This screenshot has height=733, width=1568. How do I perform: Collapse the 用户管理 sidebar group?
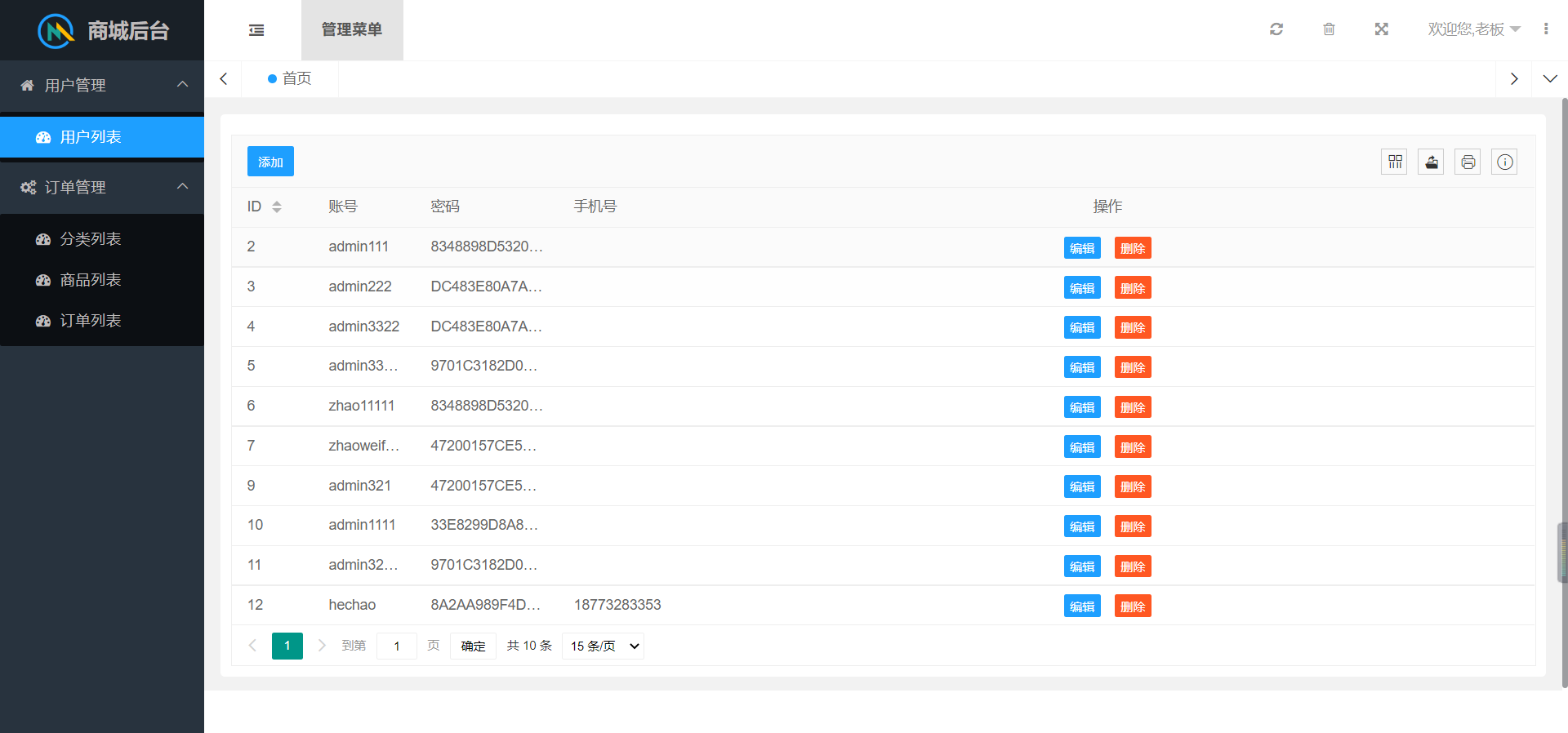click(102, 85)
